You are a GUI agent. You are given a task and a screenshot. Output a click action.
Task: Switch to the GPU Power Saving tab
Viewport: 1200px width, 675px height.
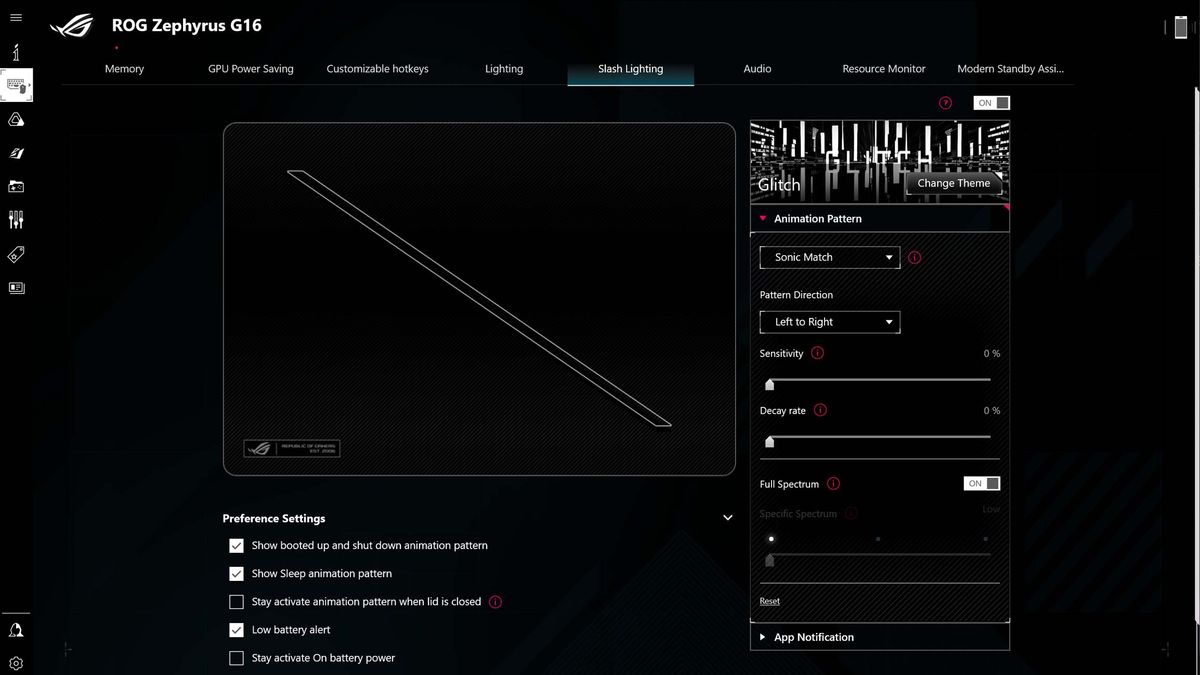tap(251, 69)
